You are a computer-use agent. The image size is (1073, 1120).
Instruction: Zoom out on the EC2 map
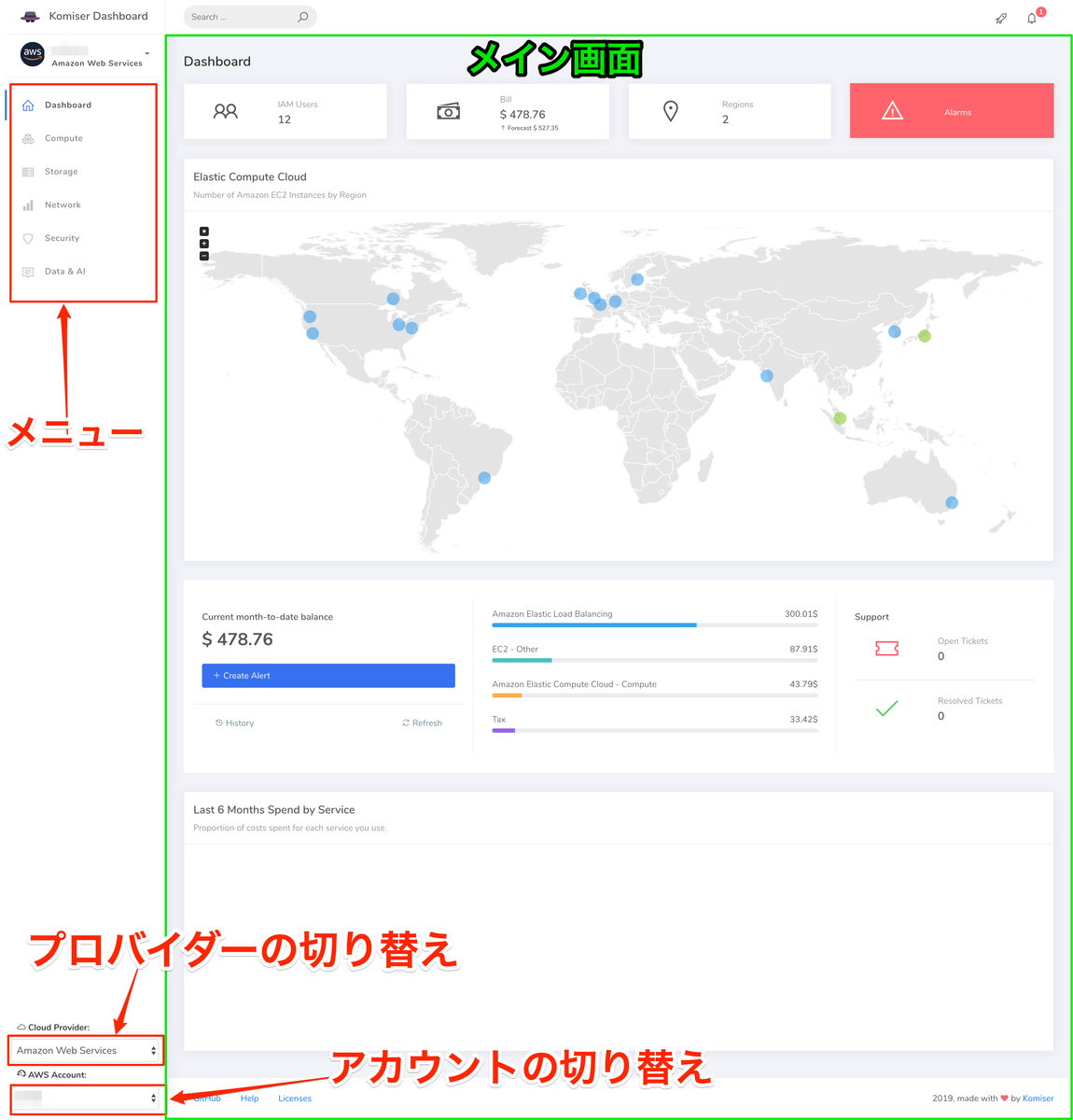tap(204, 256)
